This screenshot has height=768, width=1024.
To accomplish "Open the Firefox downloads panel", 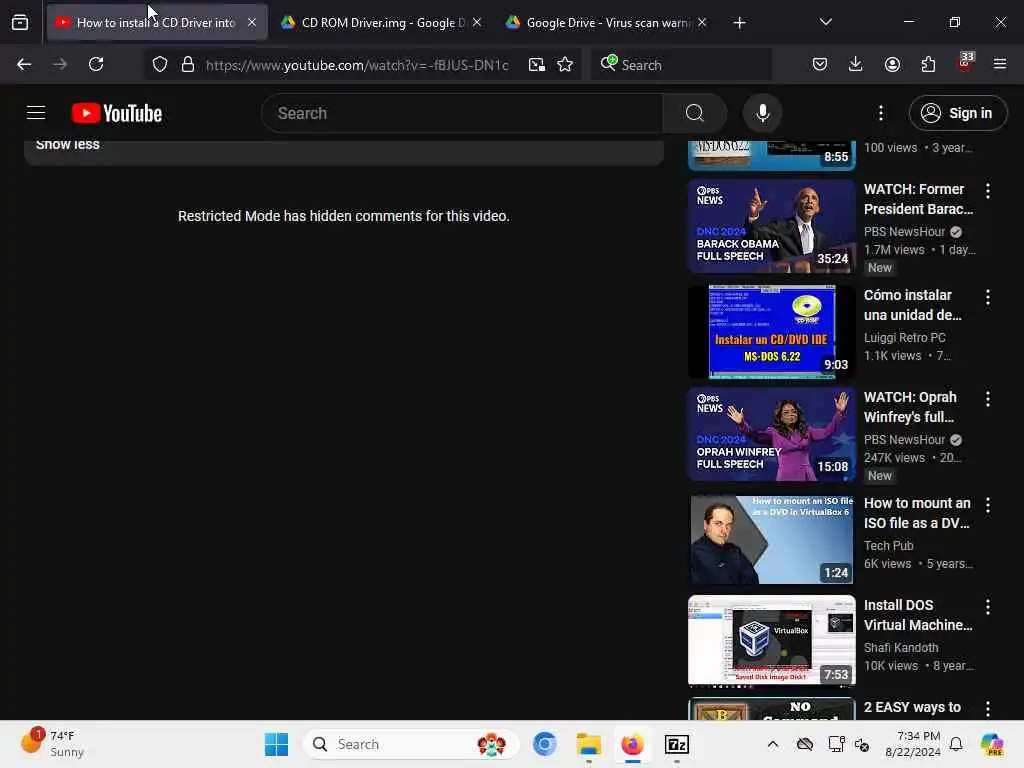I will [856, 64].
